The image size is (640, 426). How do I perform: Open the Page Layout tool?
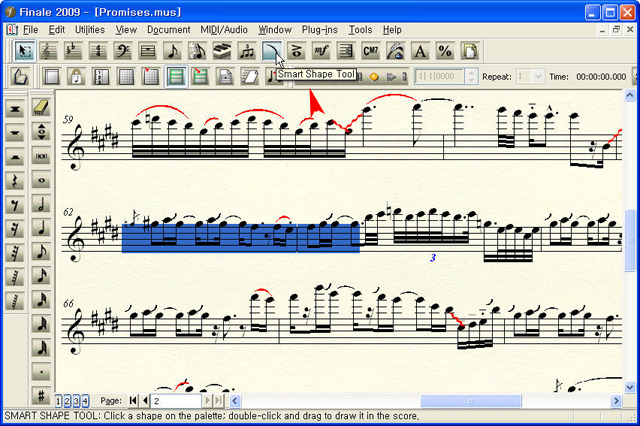tap(470, 51)
